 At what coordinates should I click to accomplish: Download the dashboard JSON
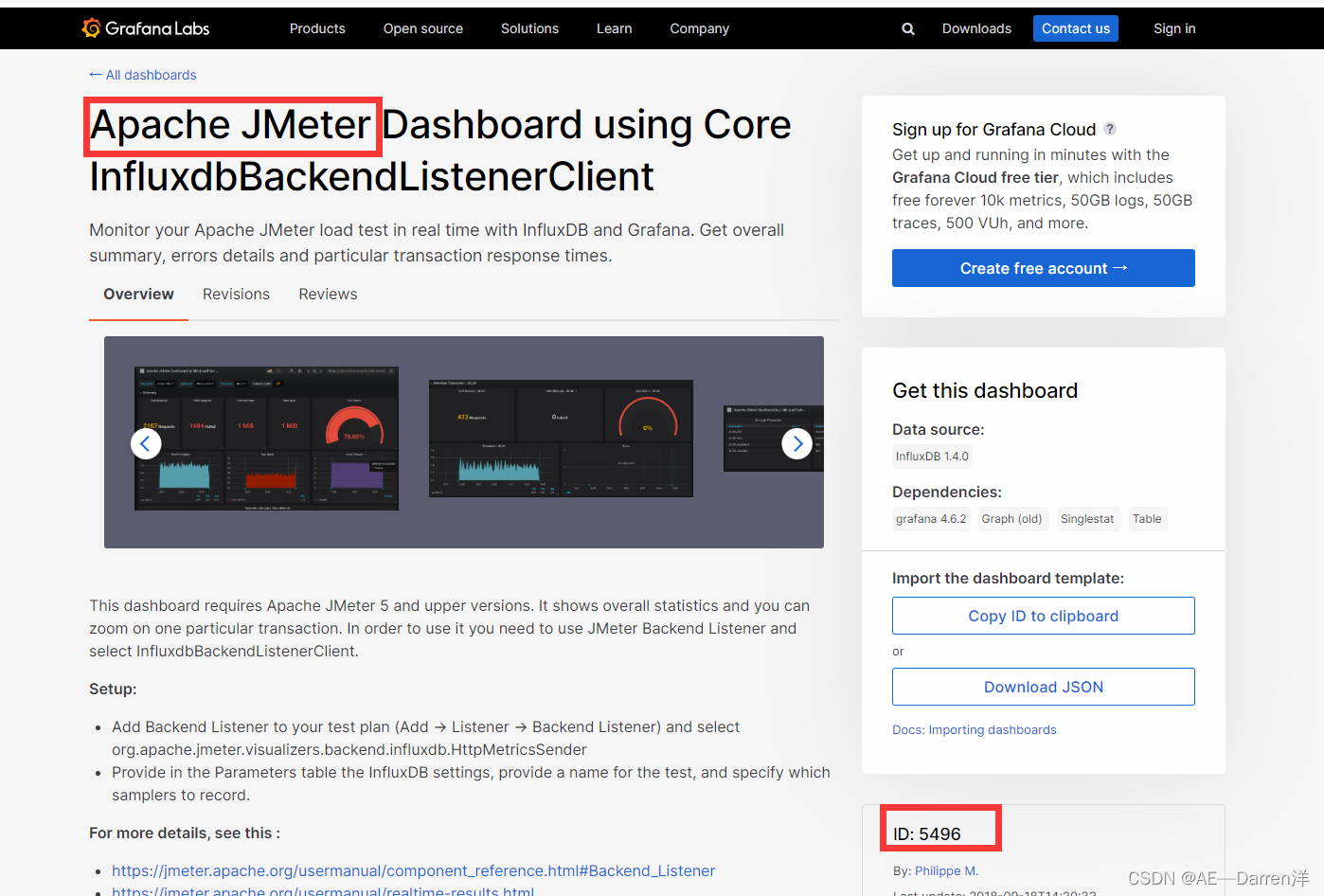pyautogui.click(x=1043, y=687)
